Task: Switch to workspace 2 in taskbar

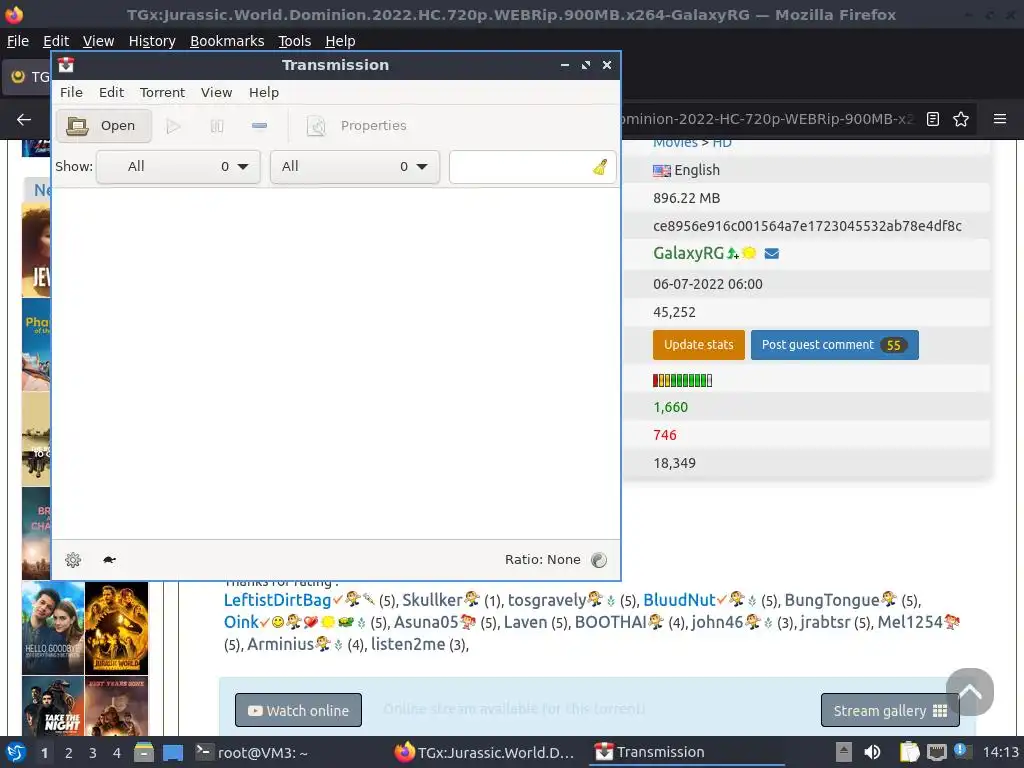Action: [69, 753]
